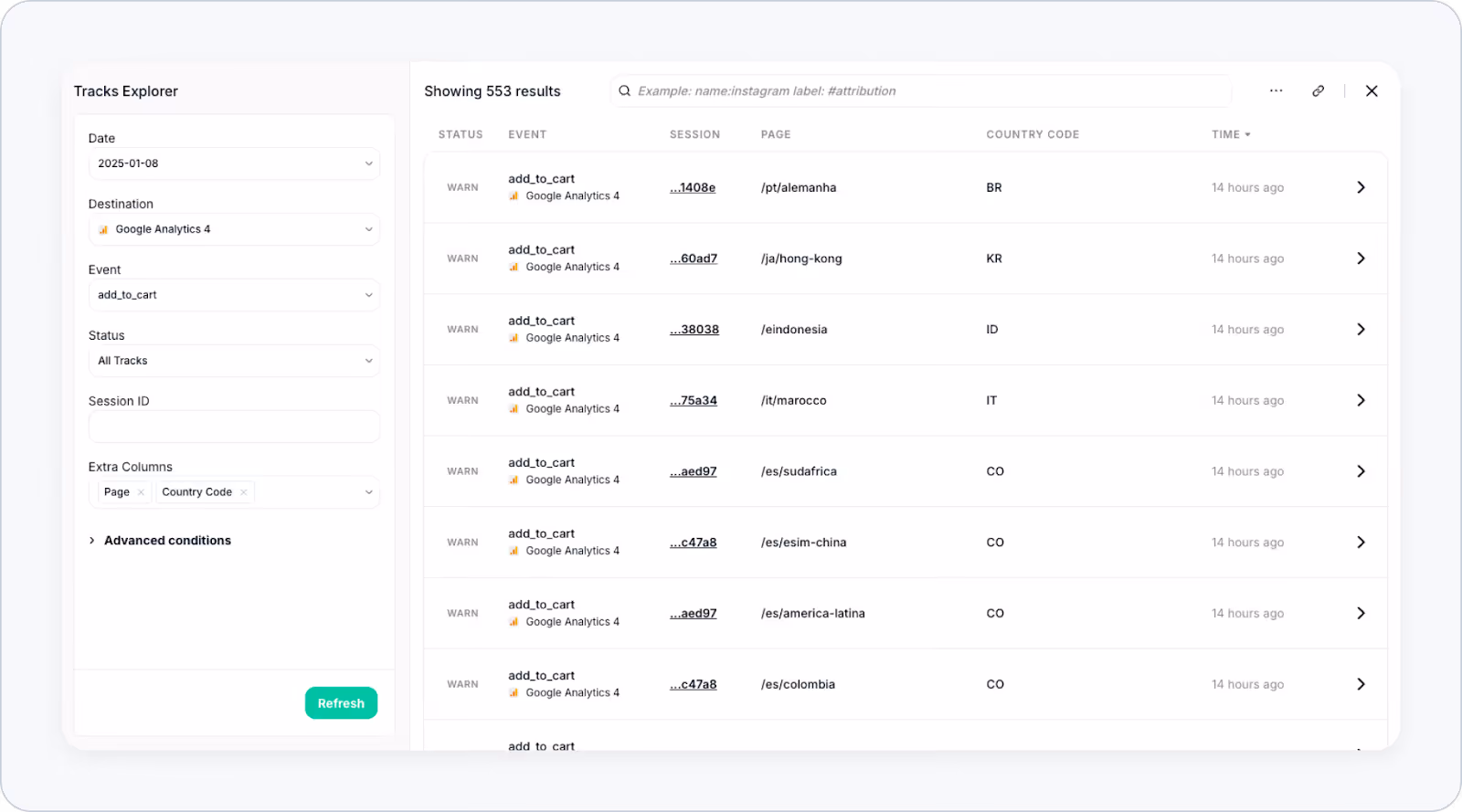Click the tracks search input field

click(921, 90)
